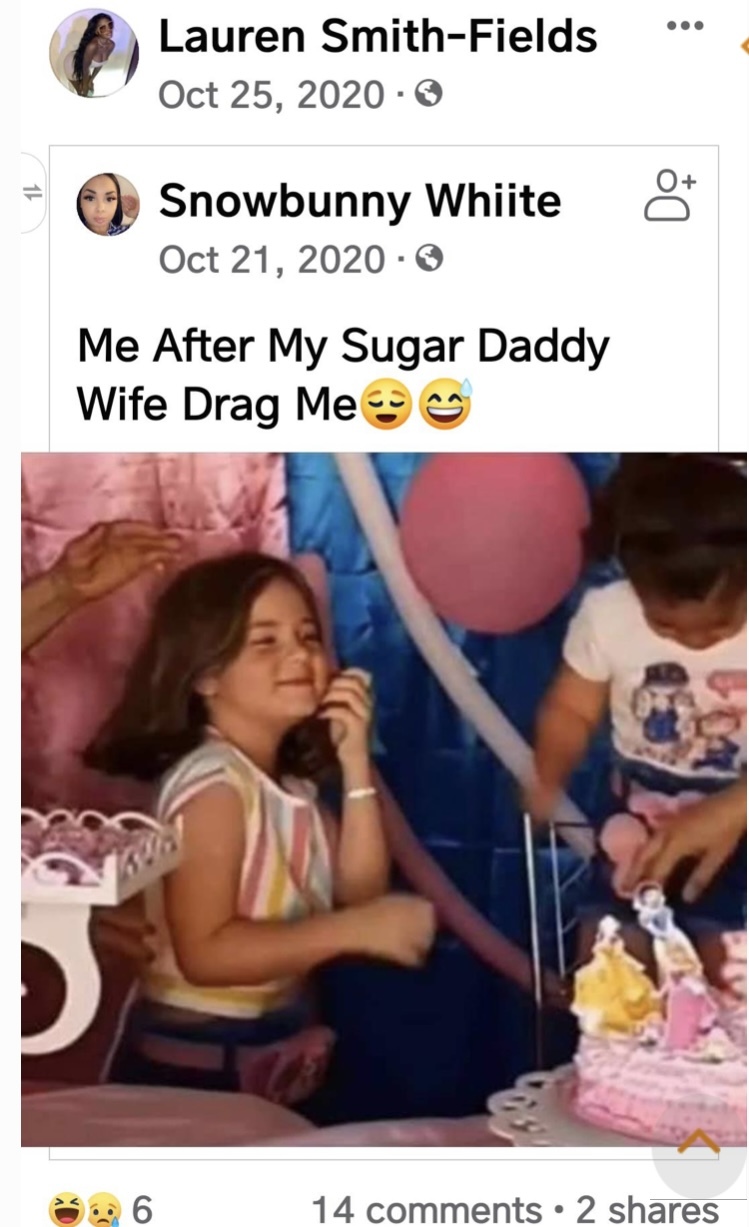
Task: Tap the orange arrow at top right edge
Action: click(x=743, y=45)
